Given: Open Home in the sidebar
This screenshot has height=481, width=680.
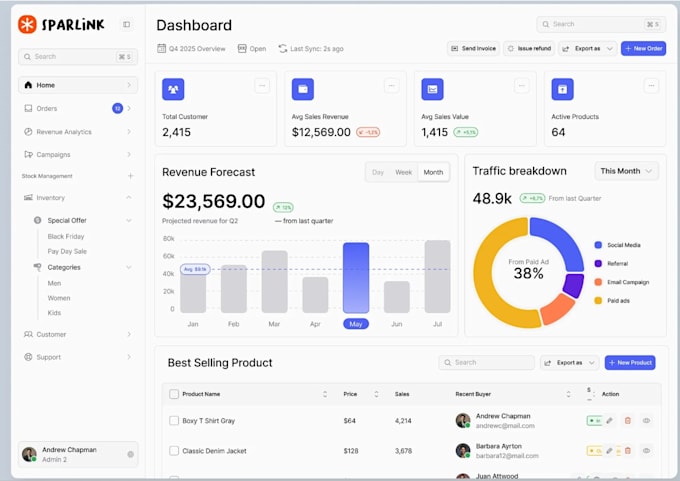Looking at the screenshot, I should point(78,85).
